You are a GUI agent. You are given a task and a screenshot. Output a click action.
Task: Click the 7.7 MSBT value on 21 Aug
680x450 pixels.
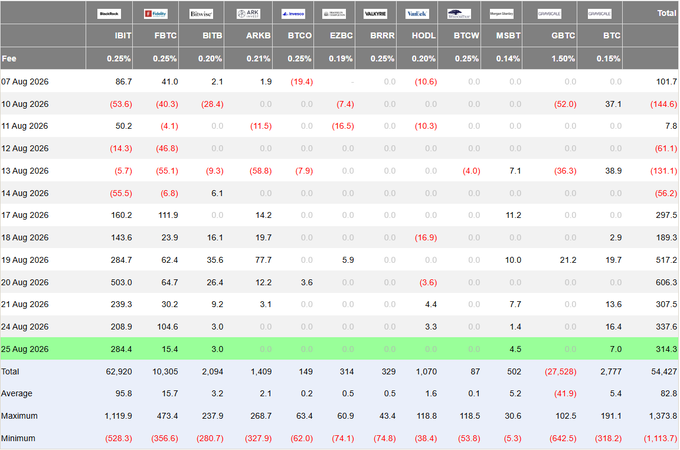515,304
